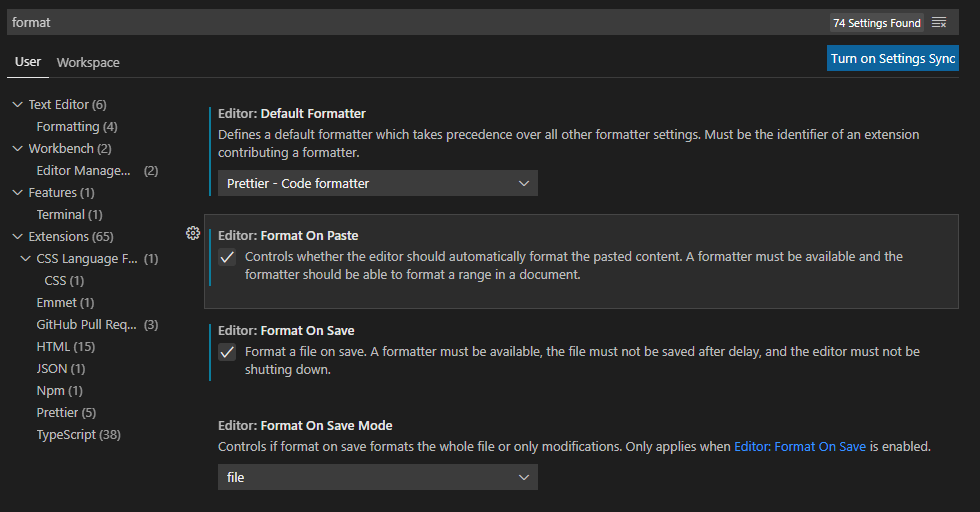The width and height of the screenshot is (980, 512).
Task: Select TypeScript in the settings tree
Action: click(78, 435)
